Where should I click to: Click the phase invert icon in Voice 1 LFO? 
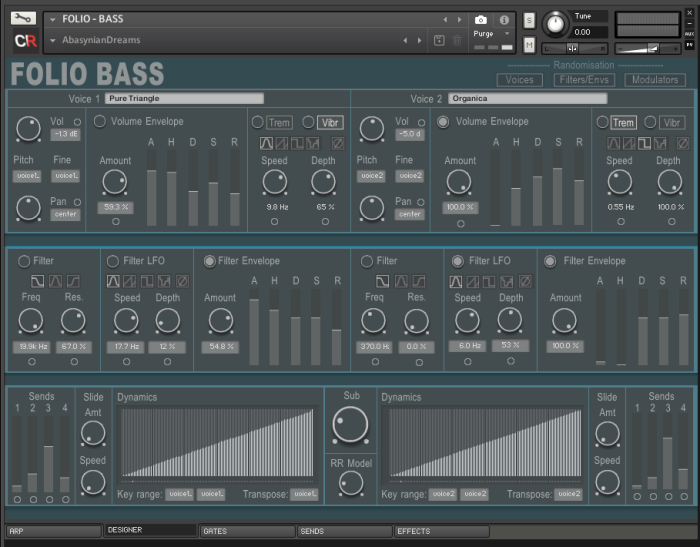(338, 143)
